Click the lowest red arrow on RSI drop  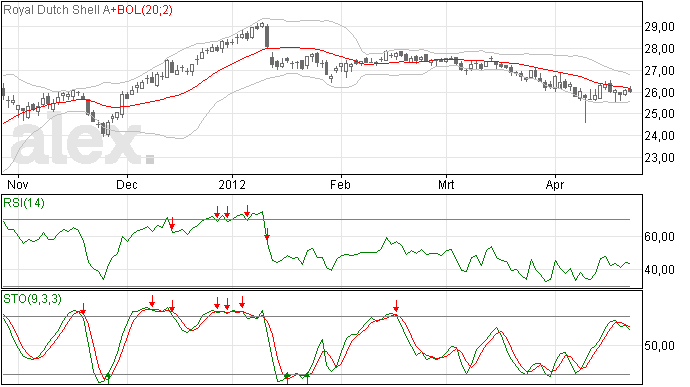(267, 234)
